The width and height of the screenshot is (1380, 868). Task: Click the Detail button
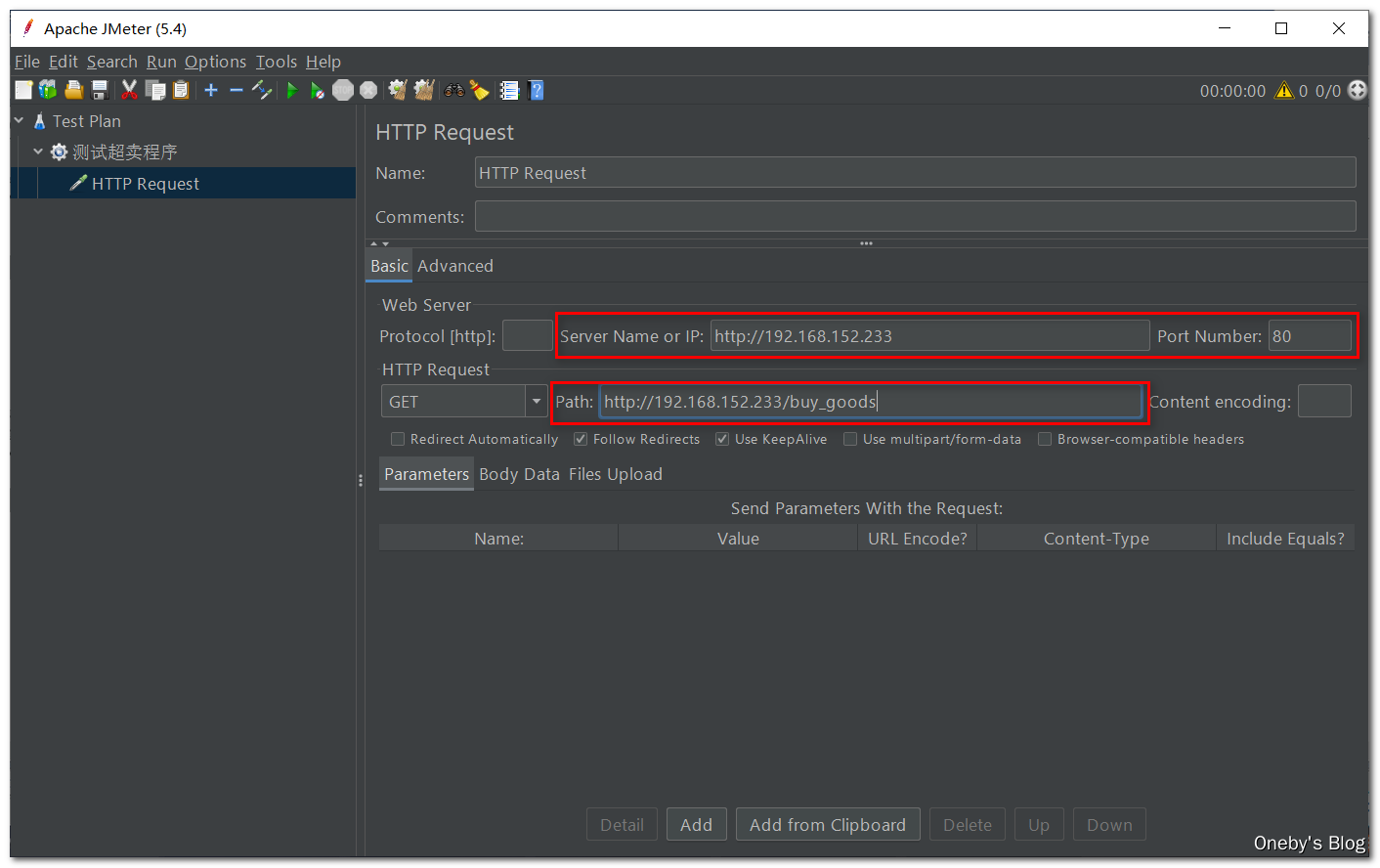[x=622, y=825]
